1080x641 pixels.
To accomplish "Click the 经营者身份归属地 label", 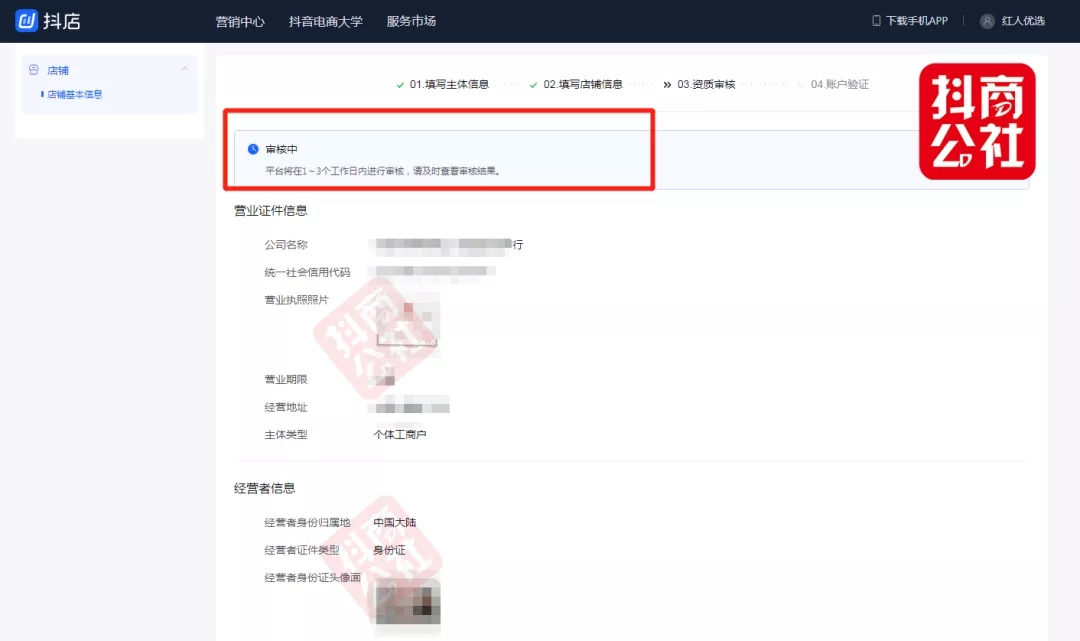I will [x=307, y=523].
